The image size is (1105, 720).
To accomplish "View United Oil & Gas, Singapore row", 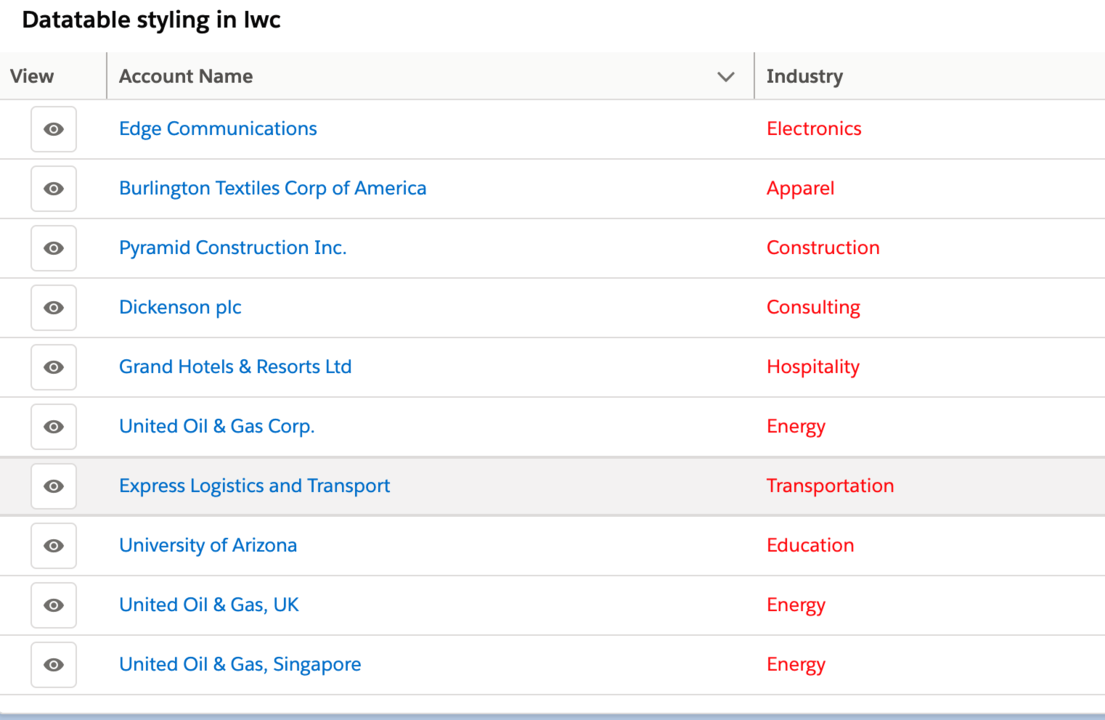I will pyautogui.click(x=54, y=665).
